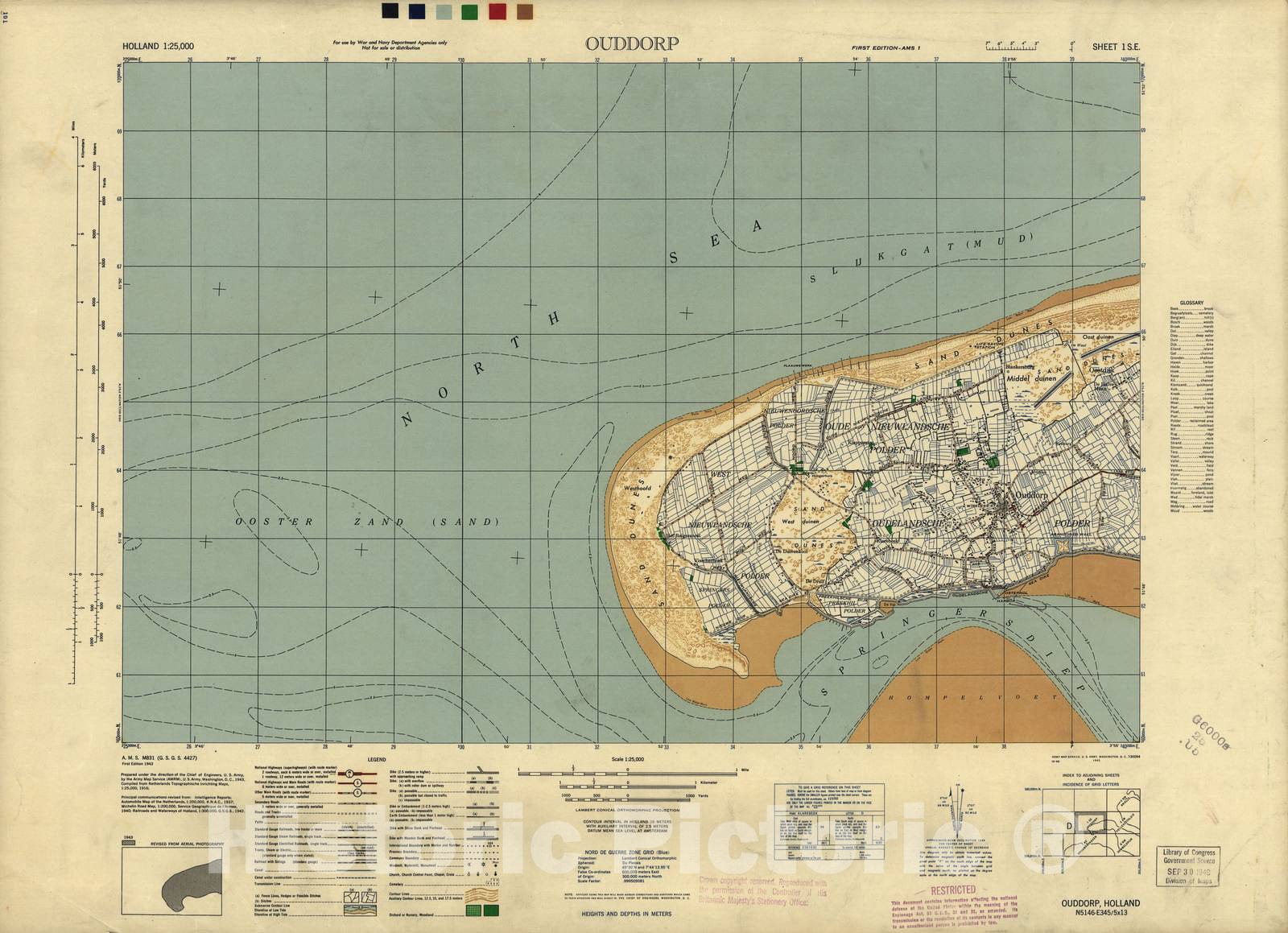Click the index to adjoining sheets diagram
Screen dimensions: 1288x933
click(x=1090, y=821)
